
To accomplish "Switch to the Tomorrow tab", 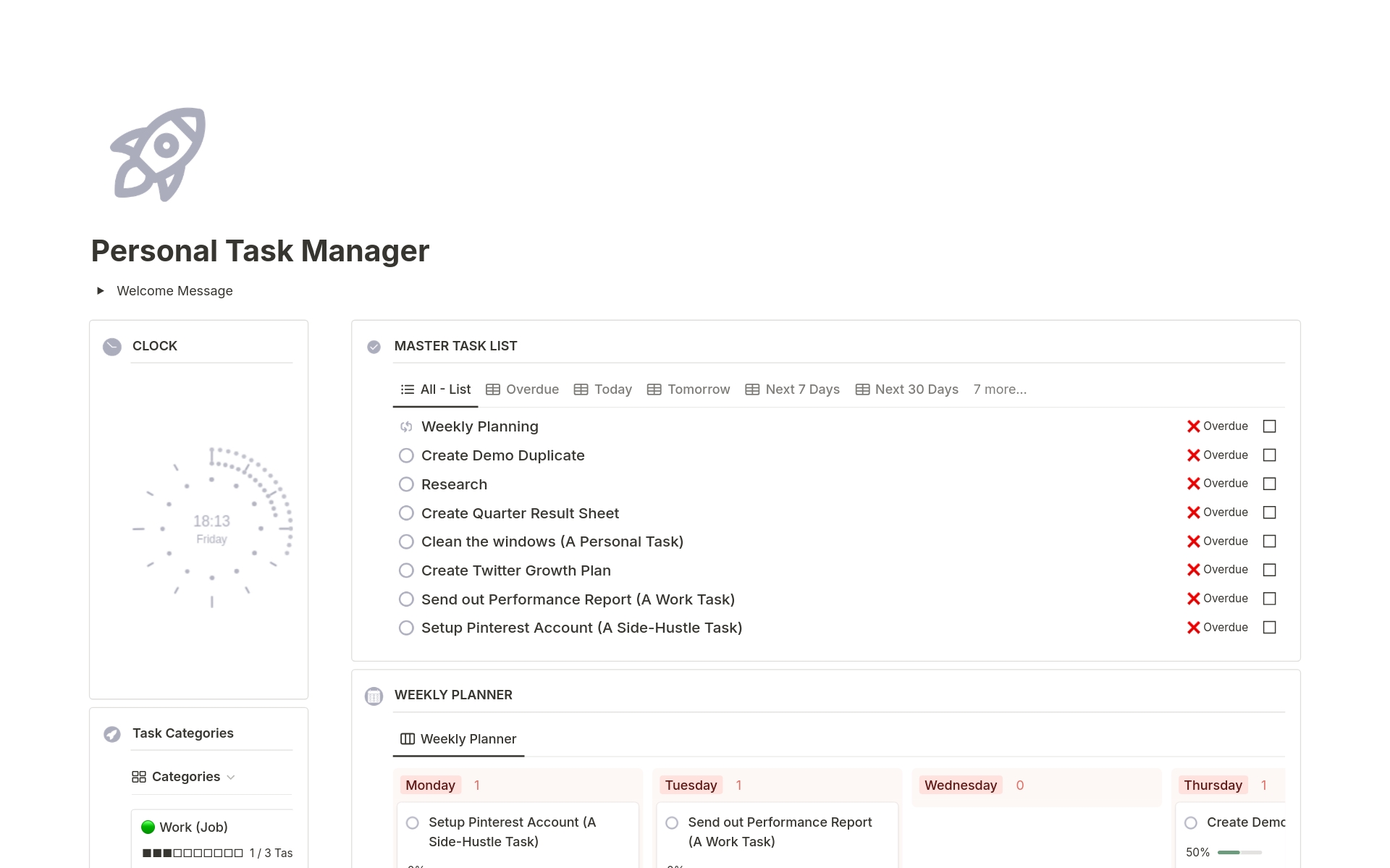I will click(697, 389).
